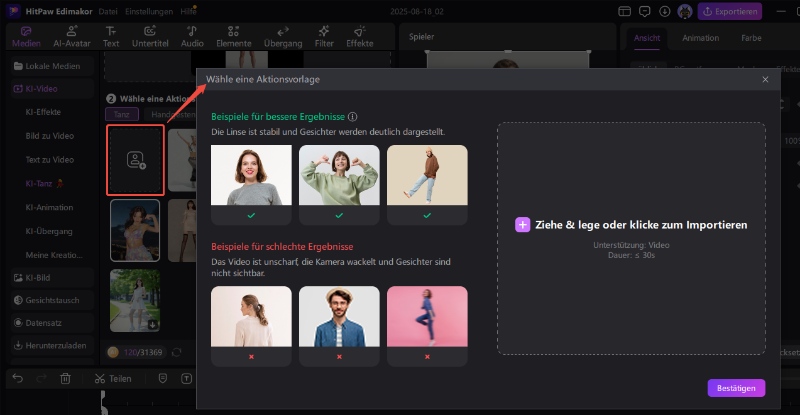Click the text T icon in timeline toolbar
800x415 pixels.
pyautogui.click(x=186, y=378)
